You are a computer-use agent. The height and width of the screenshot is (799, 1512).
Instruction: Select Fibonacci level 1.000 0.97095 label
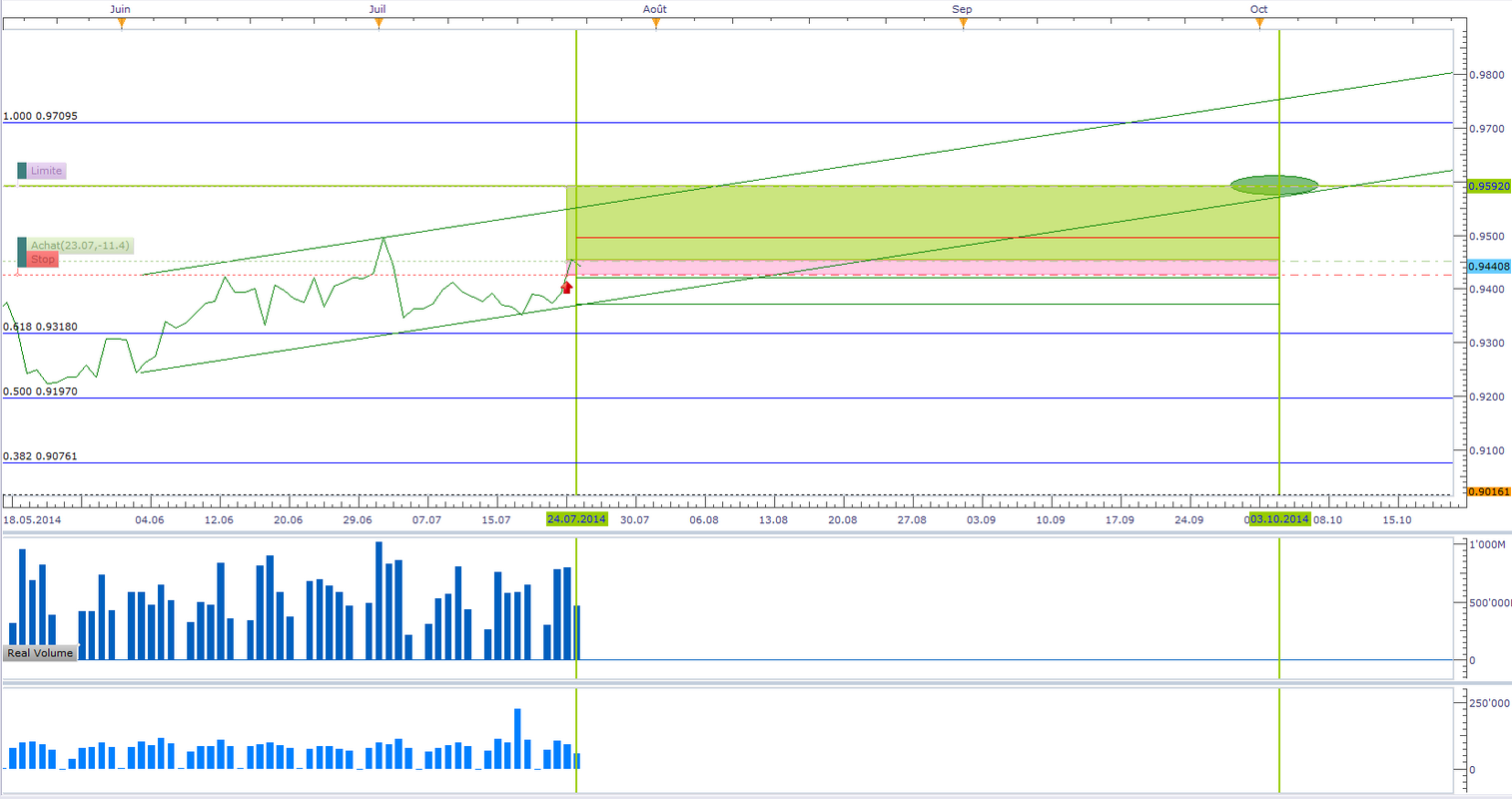tap(40, 116)
